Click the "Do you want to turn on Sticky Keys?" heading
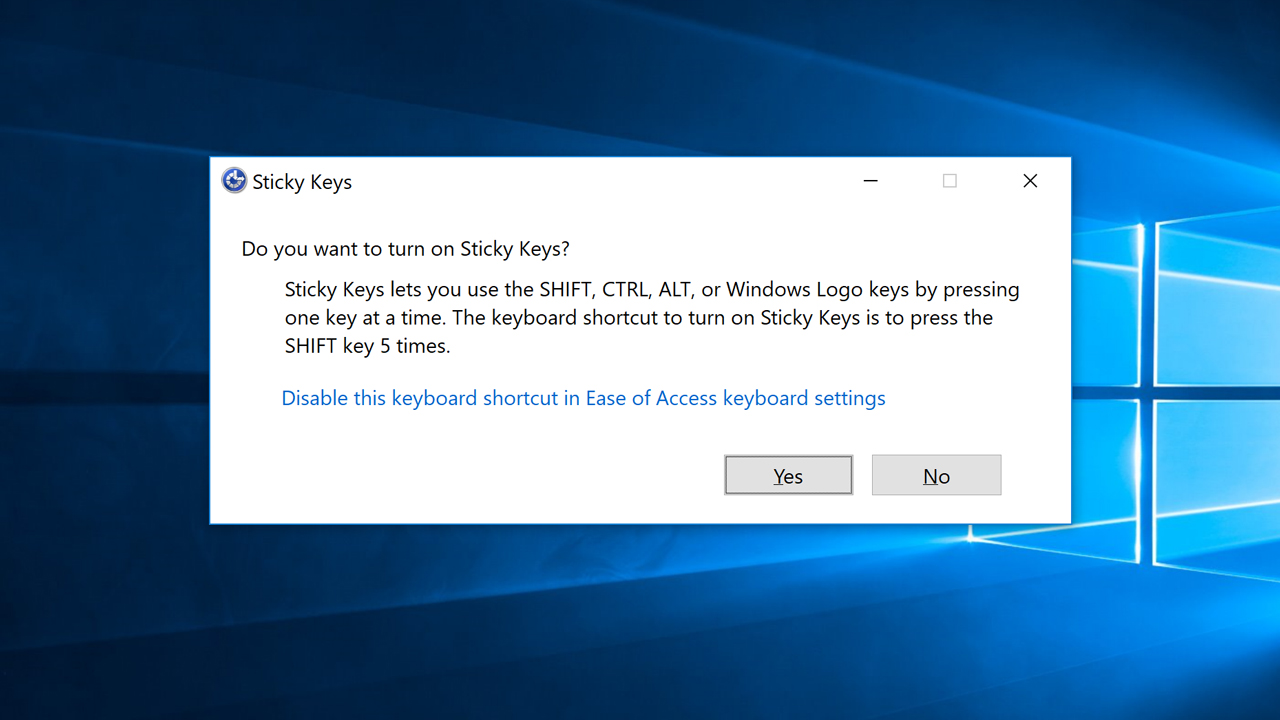This screenshot has height=720, width=1280. point(405,249)
